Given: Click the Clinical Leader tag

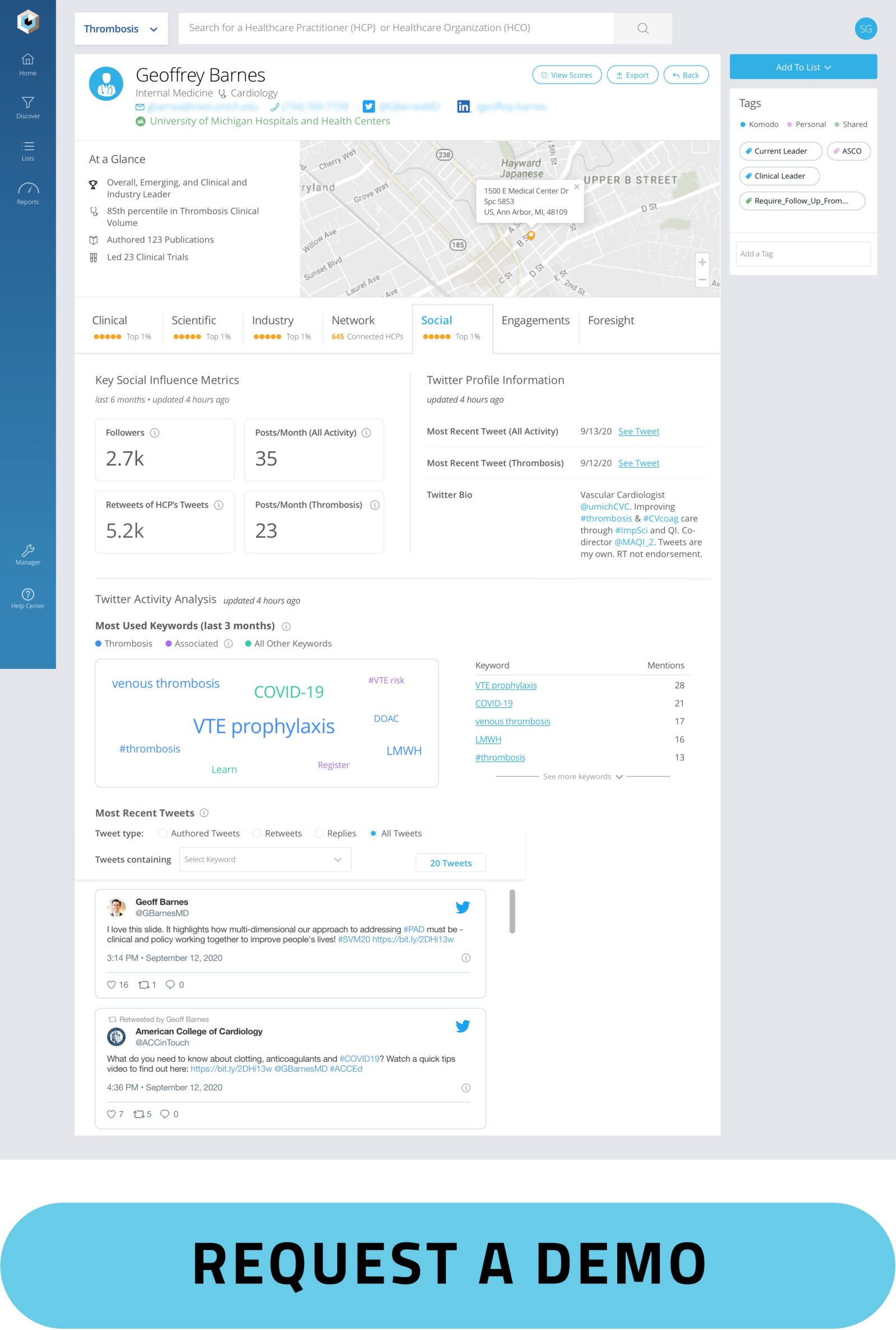Looking at the screenshot, I should pos(779,176).
